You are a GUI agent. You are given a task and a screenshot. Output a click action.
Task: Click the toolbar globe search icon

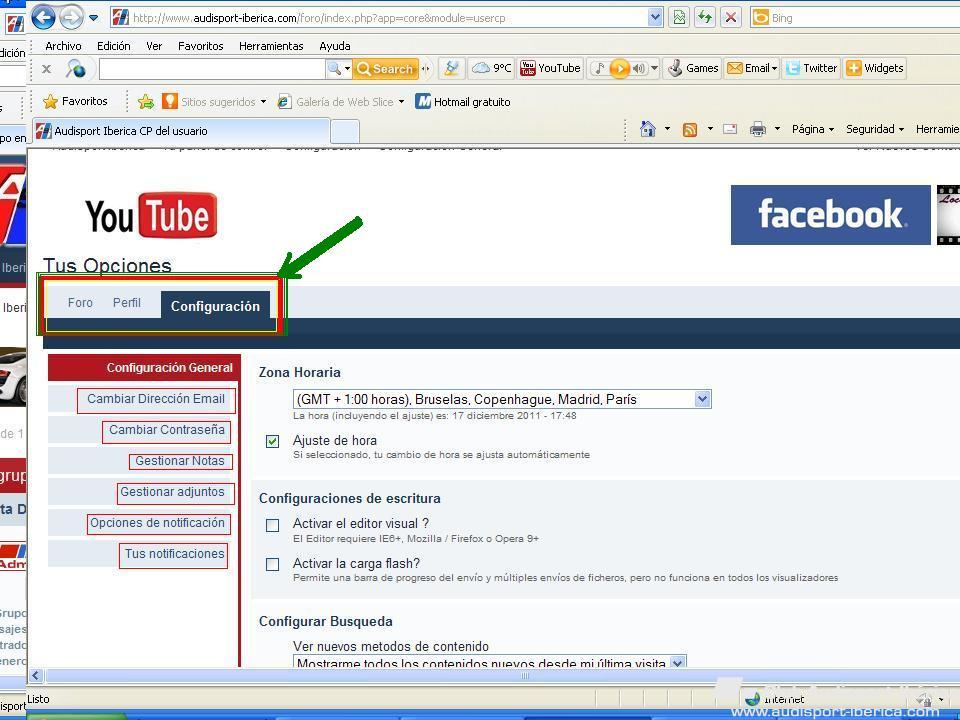pyautogui.click(x=76, y=69)
